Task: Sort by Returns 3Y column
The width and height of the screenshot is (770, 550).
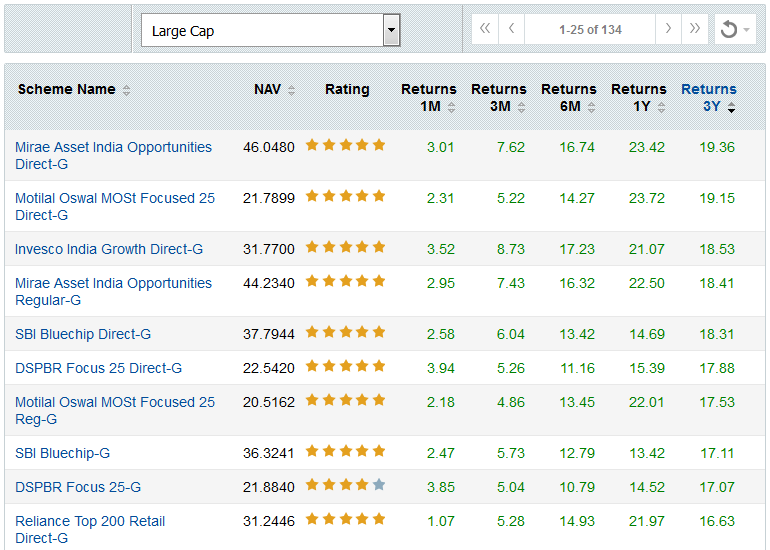Action: point(709,98)
